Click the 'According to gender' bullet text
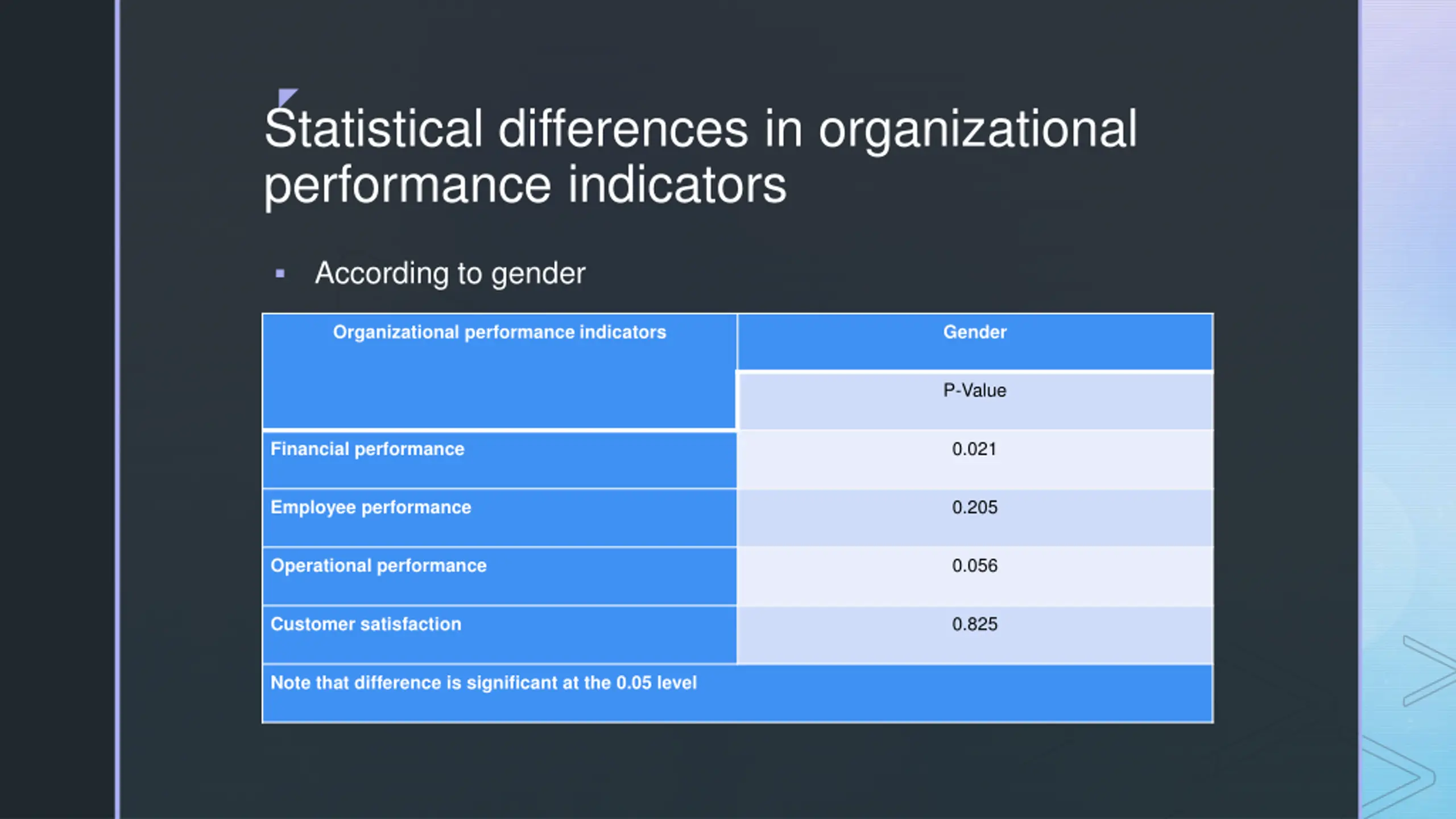Image resolution: width=1456 pixels, height=819 pixels. tap(450, 274)
